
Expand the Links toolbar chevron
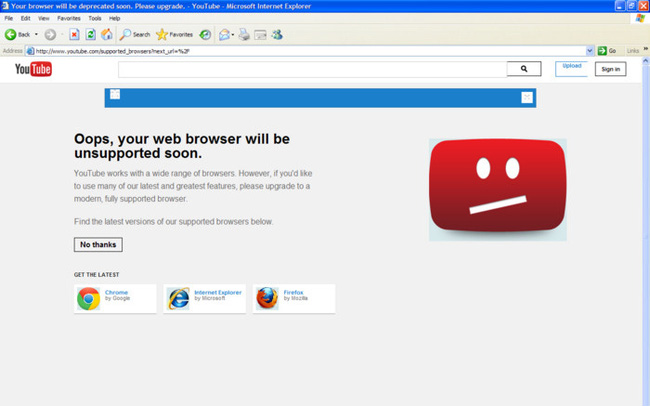645,49
